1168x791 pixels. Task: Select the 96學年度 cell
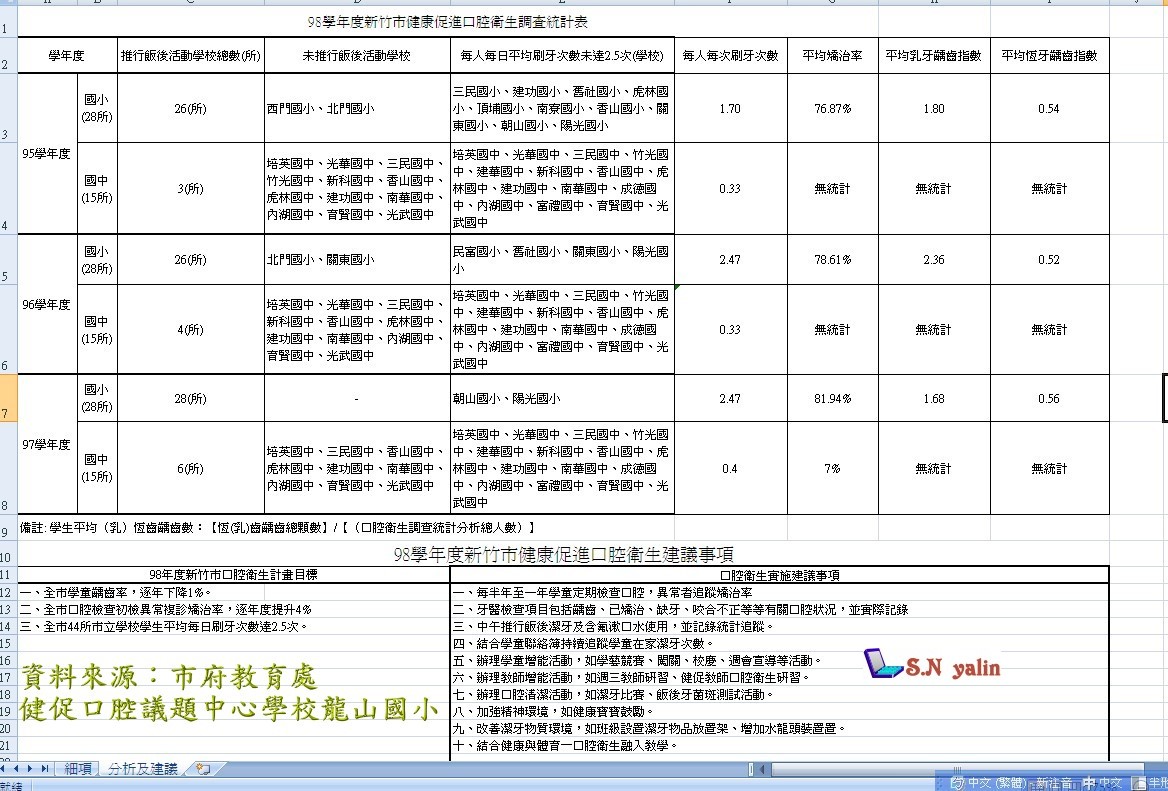47,305
